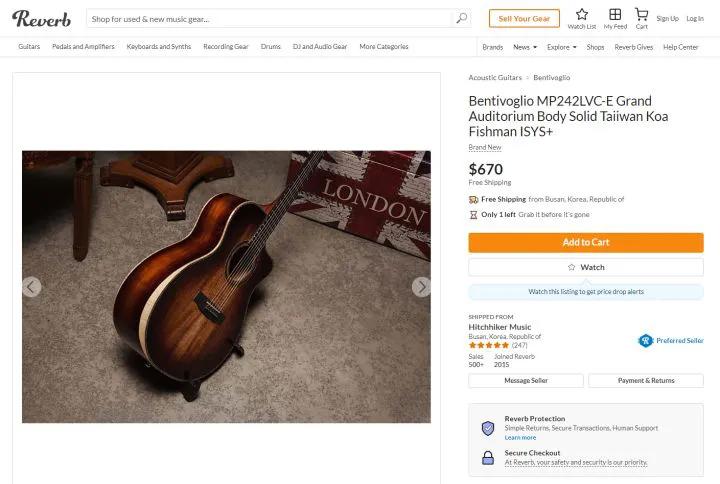Focus the music gear search field
The width and height of the screenshot is (720, 484).
(270, 18)
